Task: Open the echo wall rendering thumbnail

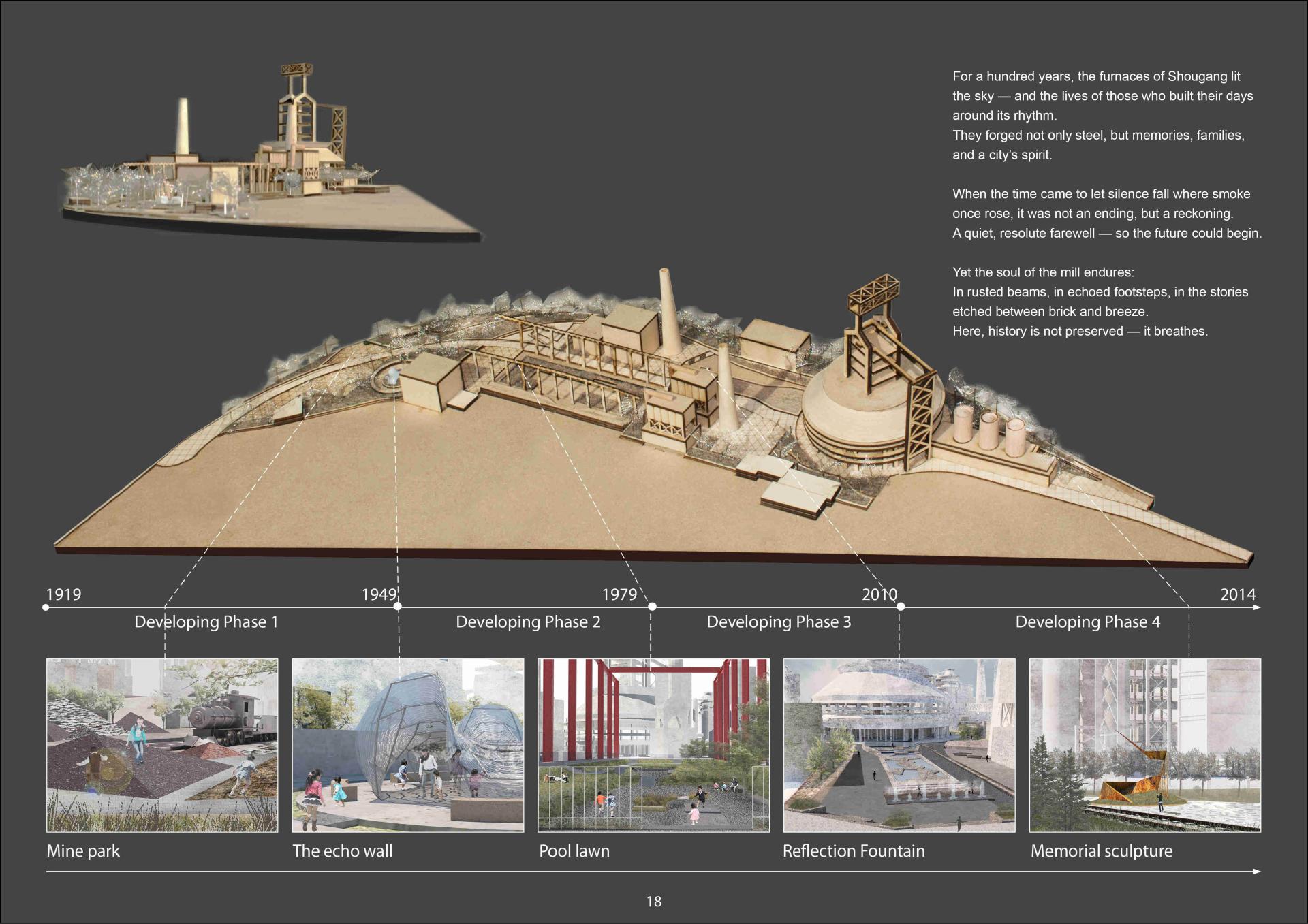Action: point(408,745)
